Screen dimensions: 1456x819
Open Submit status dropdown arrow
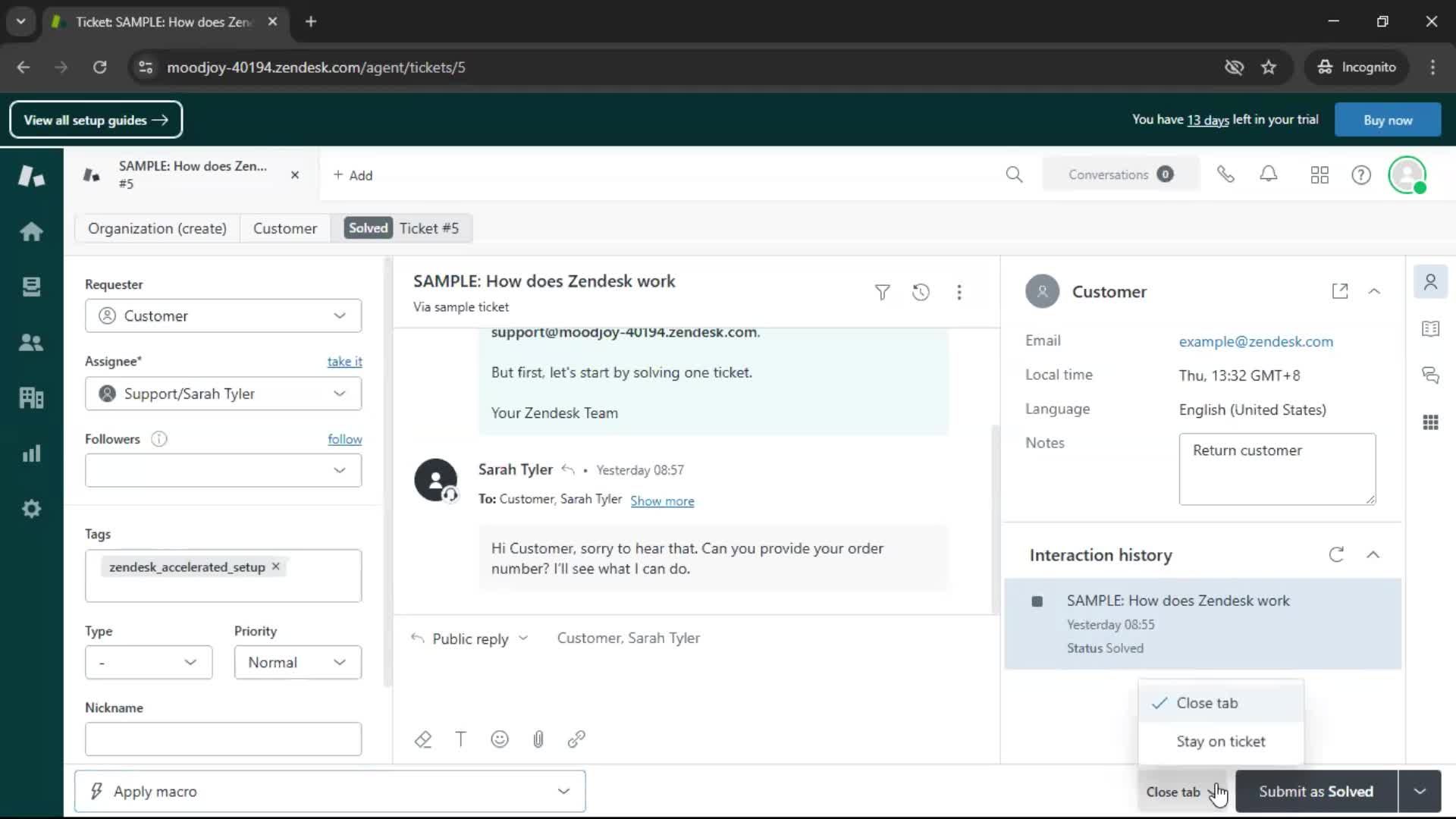1420,791
